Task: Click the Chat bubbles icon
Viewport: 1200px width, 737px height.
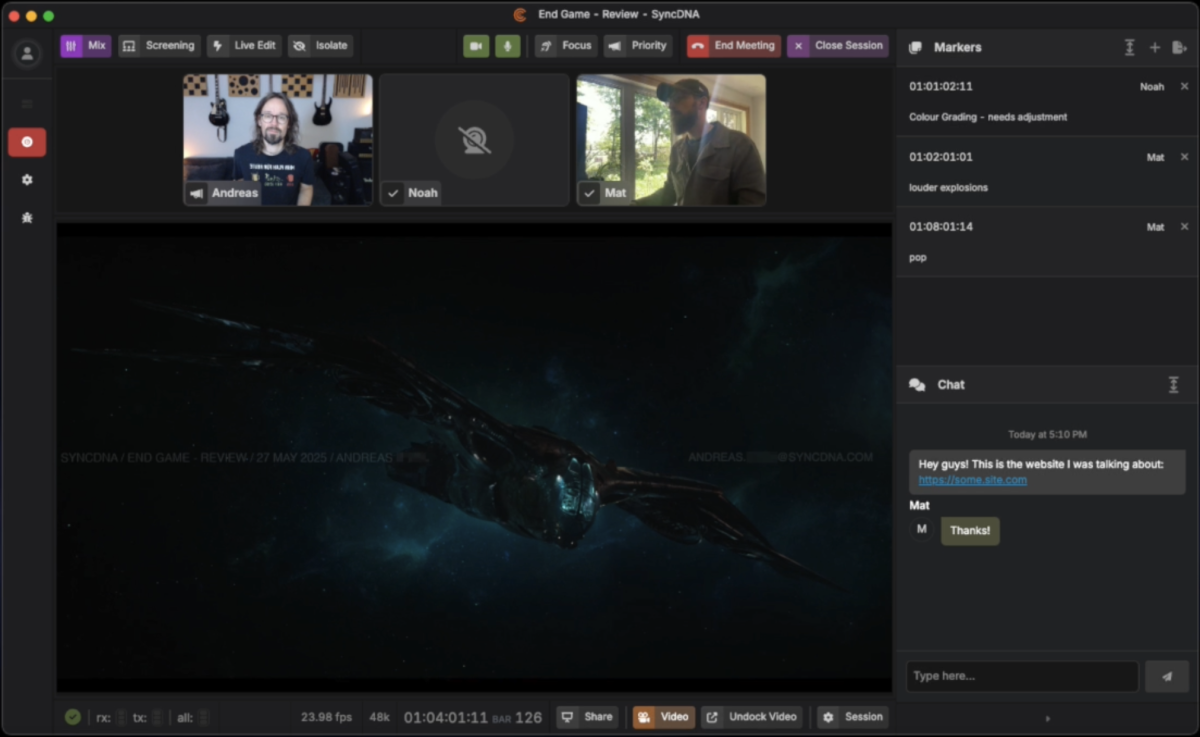Action: 917,385
